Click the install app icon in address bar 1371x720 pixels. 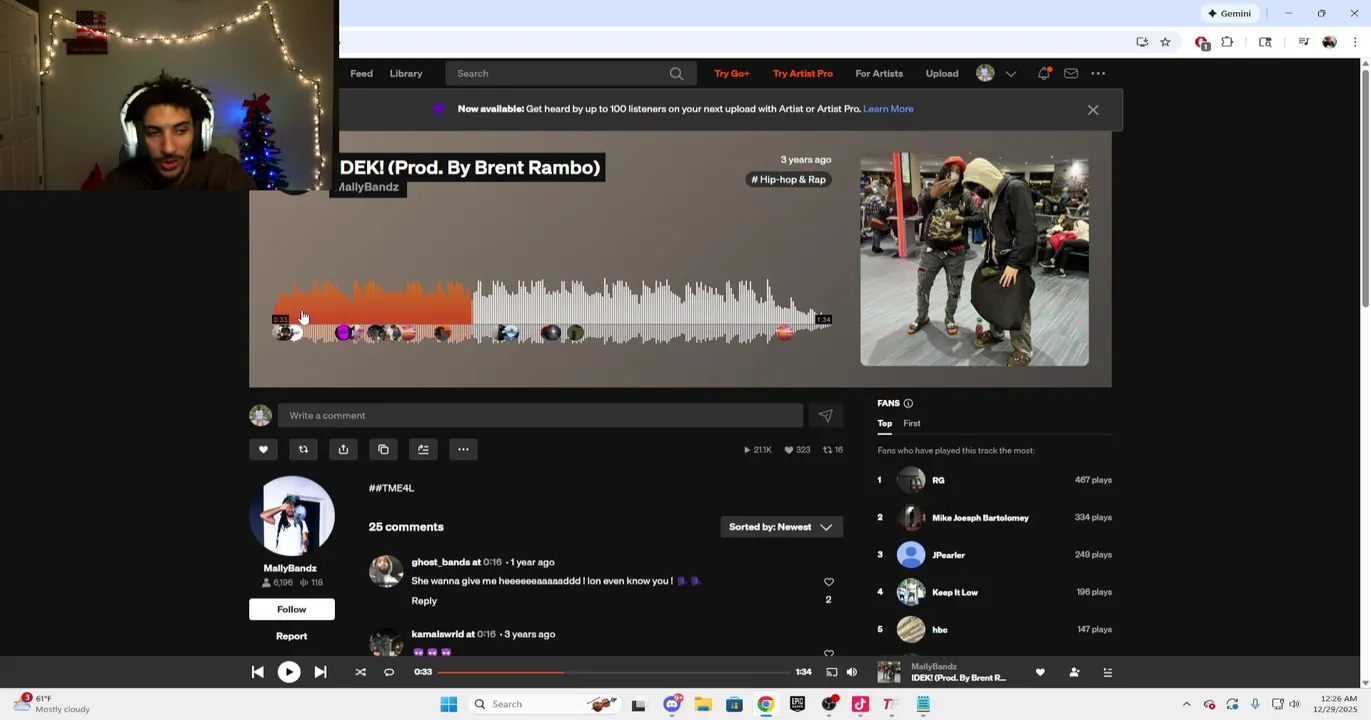[1142, 42]
